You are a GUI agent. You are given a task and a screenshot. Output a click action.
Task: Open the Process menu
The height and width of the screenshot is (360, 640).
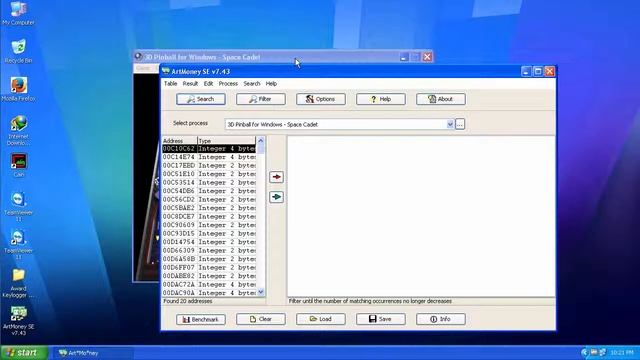228,83
